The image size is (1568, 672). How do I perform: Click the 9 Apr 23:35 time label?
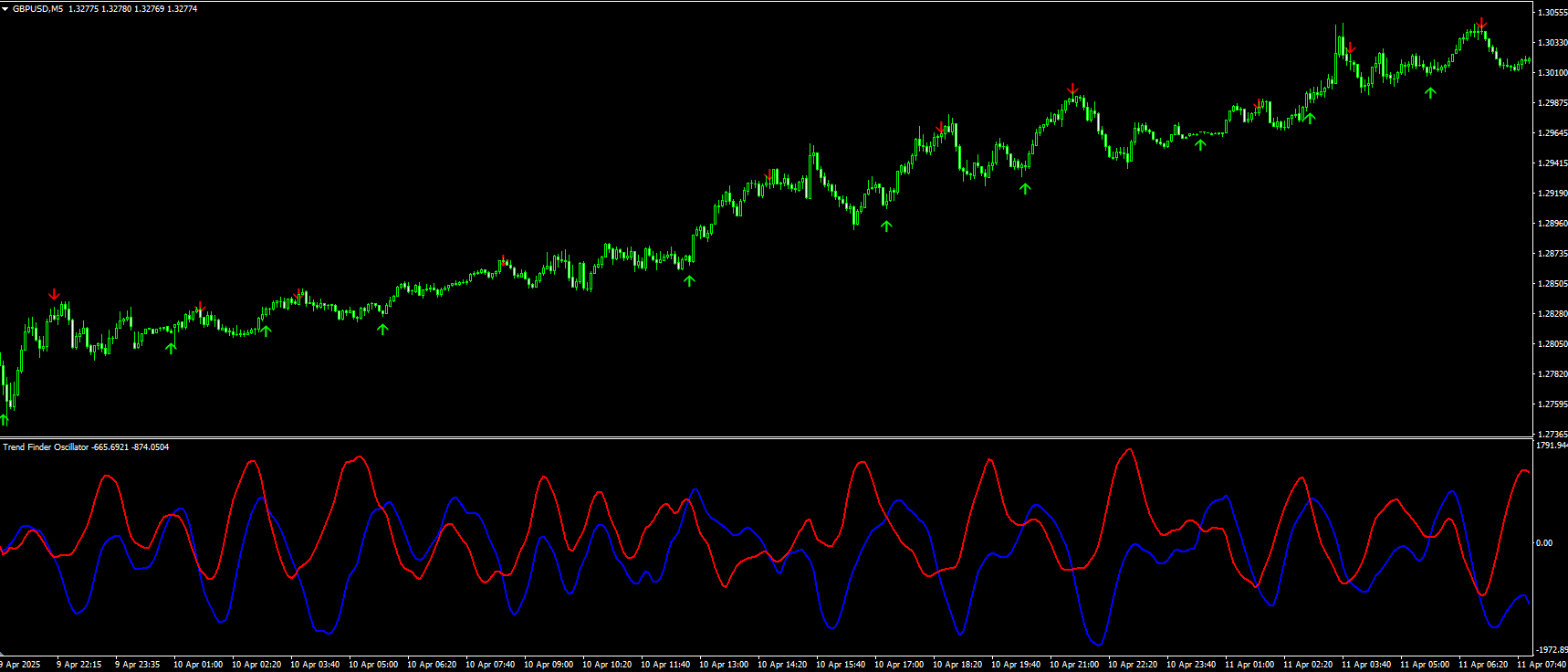coord(137,665)
